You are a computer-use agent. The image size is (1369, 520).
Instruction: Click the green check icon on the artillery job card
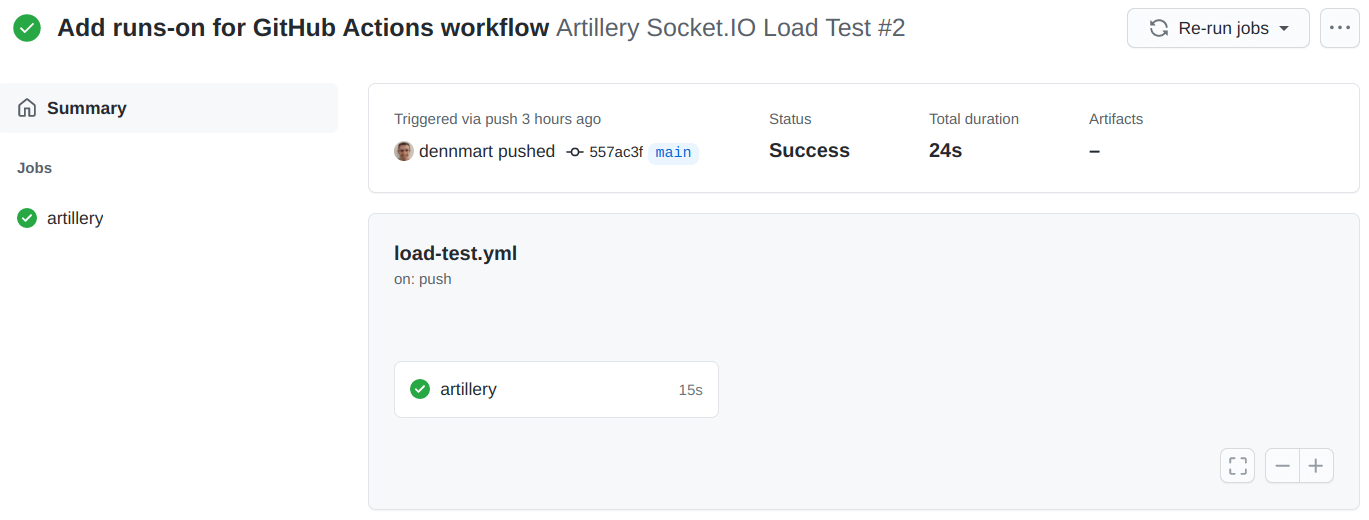pos(420,389)
